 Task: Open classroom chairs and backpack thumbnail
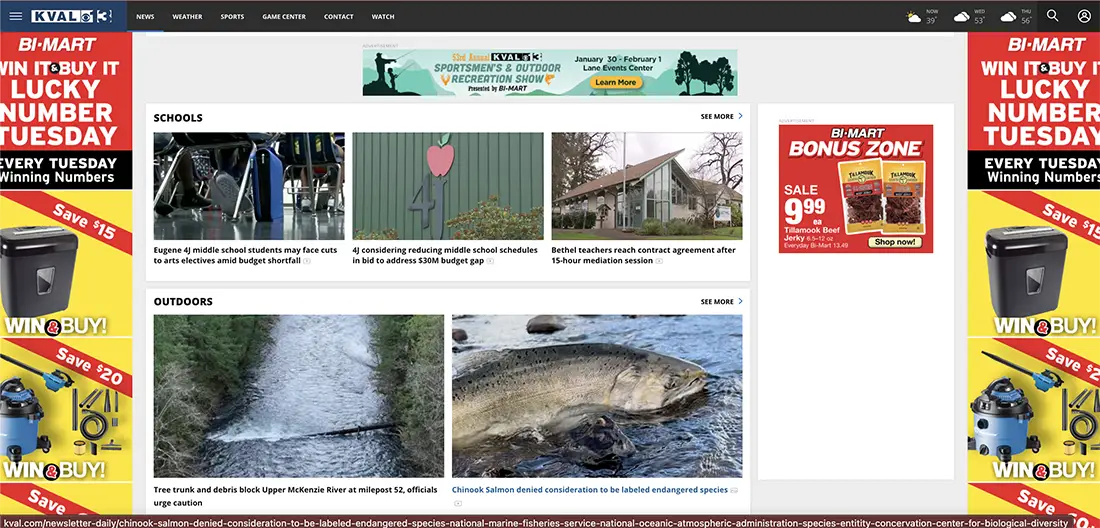(249, 186)
